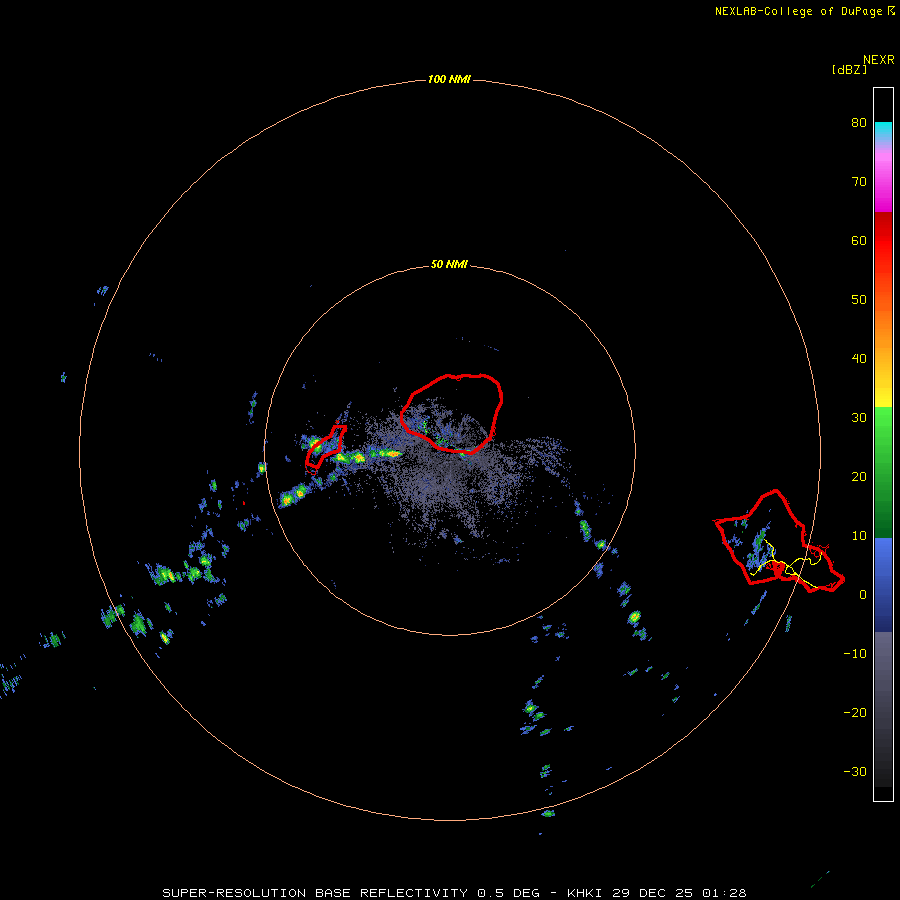Click the 0 value on the dBZ scale
900x900 pixels.
[863, 595]
